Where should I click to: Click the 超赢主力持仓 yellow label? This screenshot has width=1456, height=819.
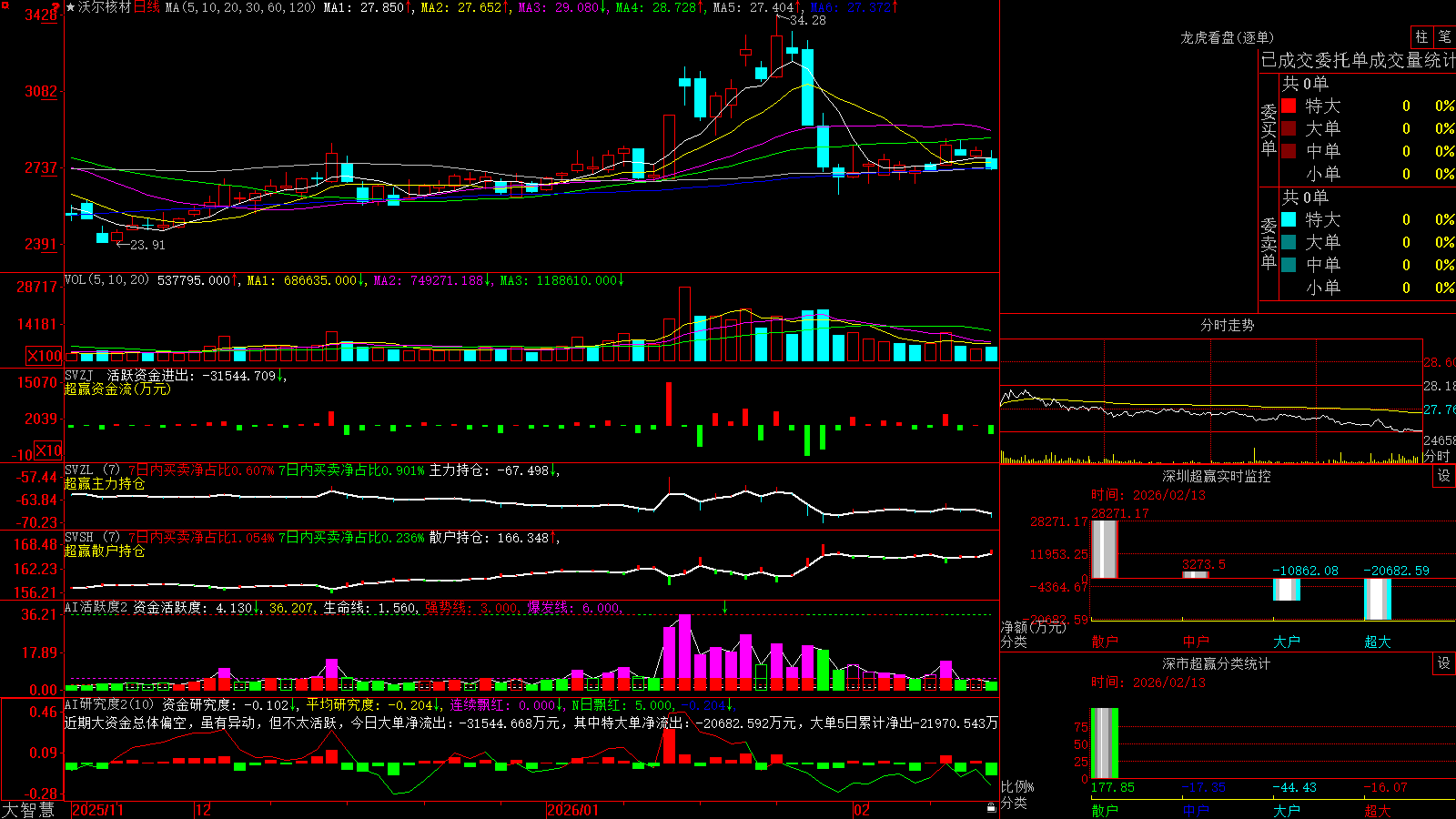pyautogui.click(x=105, y=483)
